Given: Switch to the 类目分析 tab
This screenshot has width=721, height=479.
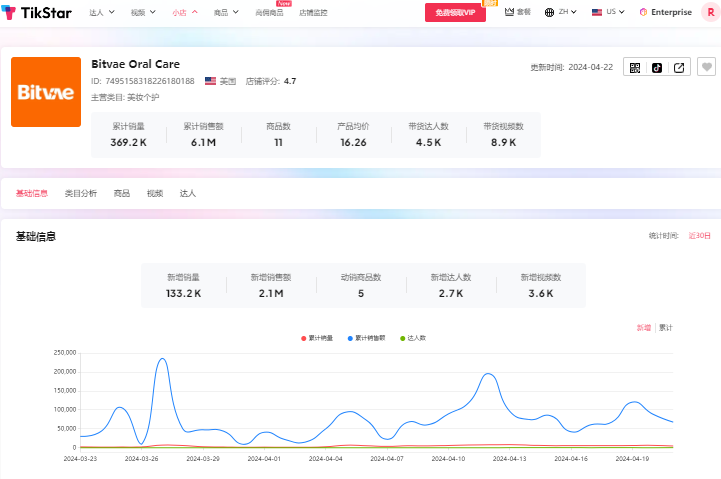Looking at the screenshot, I should tap(81, 194).
